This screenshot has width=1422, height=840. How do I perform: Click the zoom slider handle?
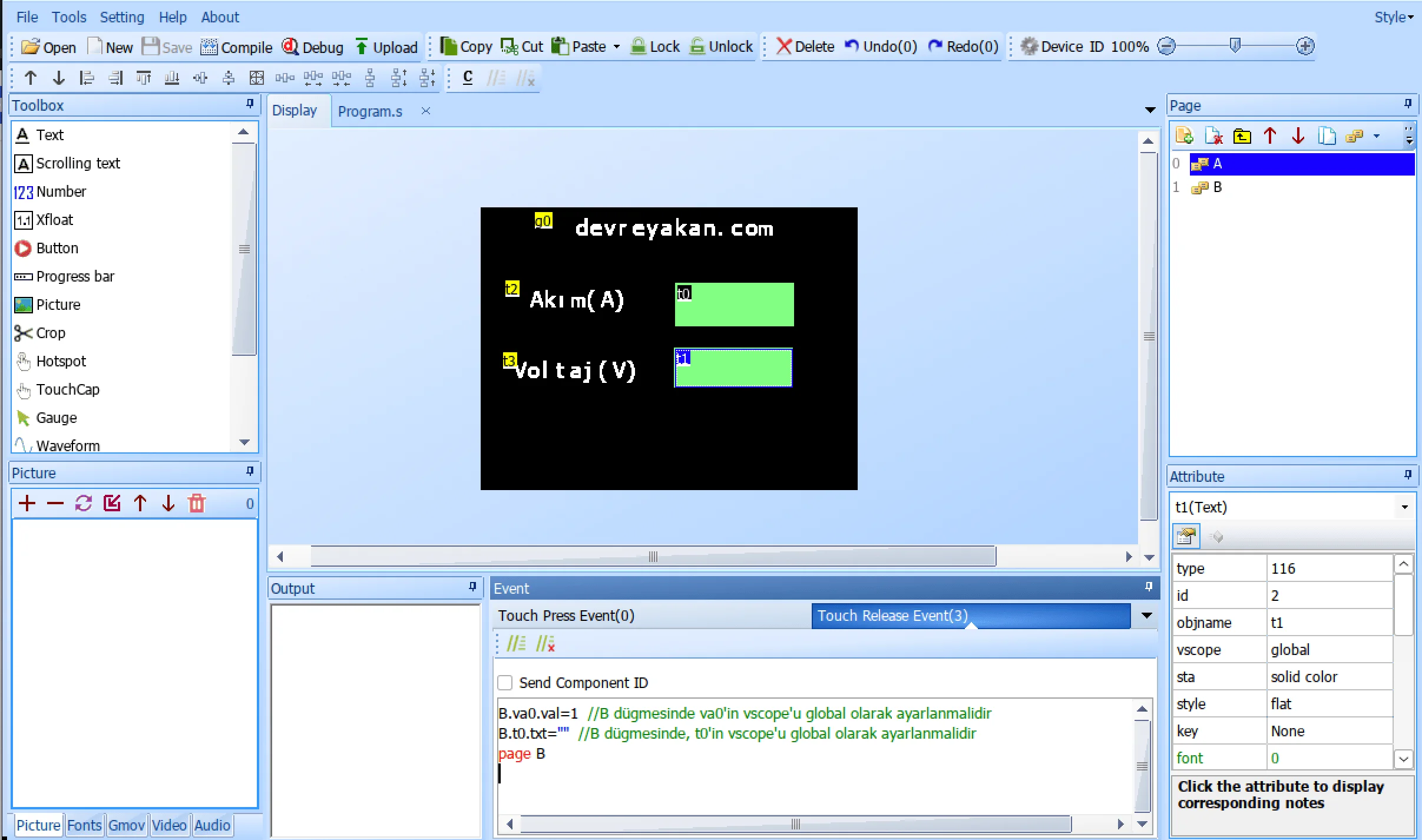pyautogui.click(x=1235, y=45)
